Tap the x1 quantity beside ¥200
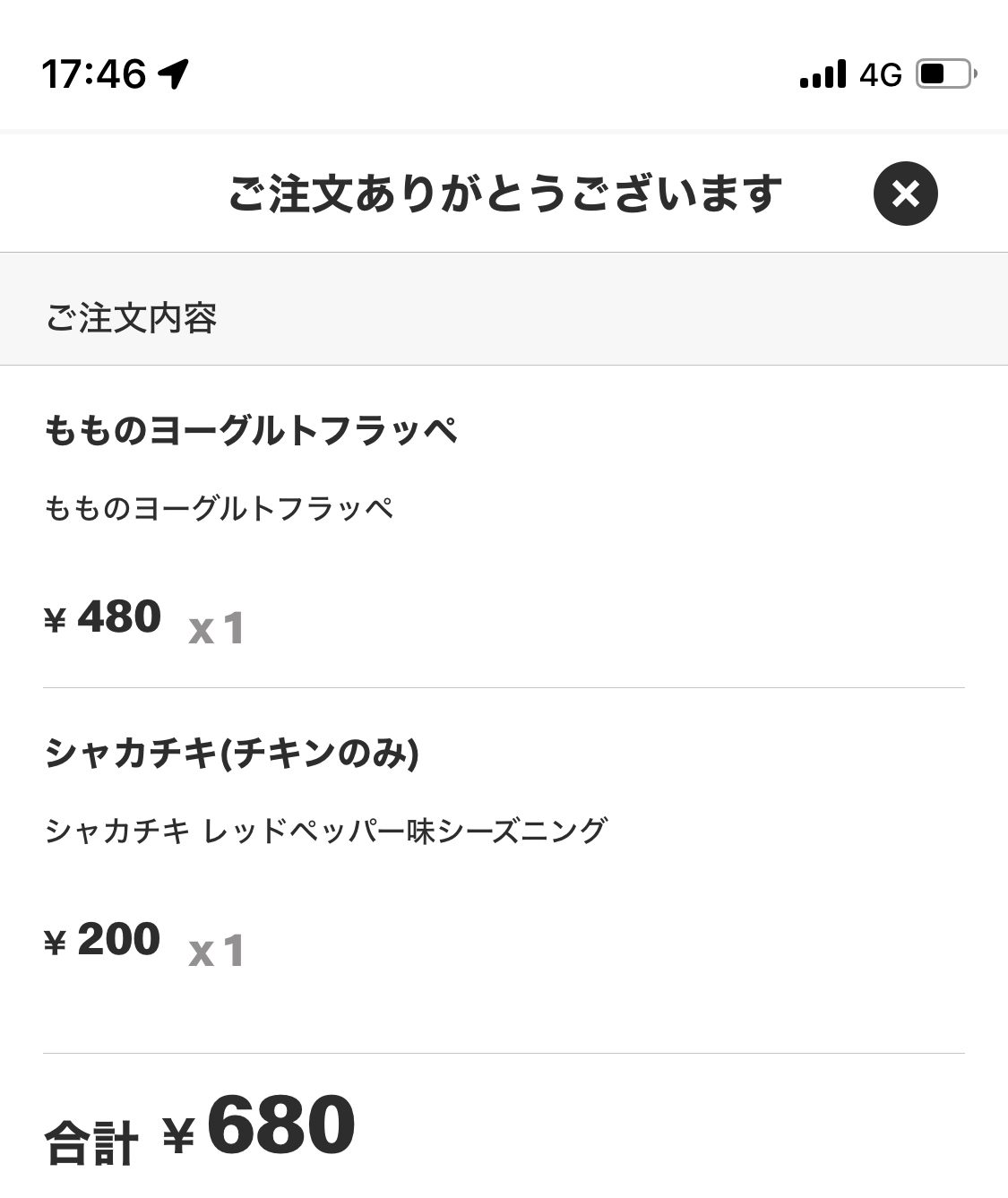Screen dimensions: 1008x1198 [x=216, y=951]
